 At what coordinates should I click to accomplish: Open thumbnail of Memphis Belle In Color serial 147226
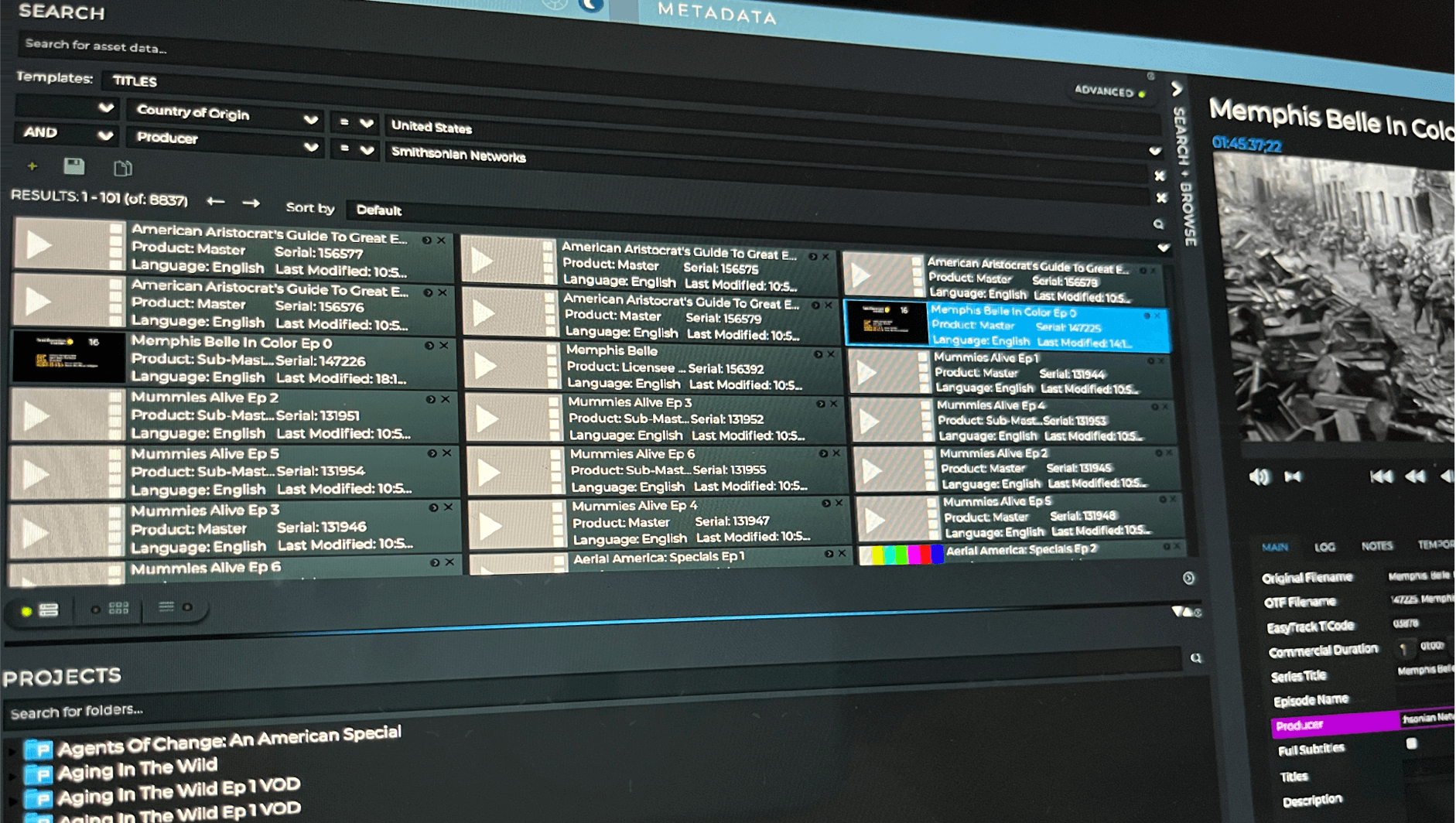click(x=69, y=357)
